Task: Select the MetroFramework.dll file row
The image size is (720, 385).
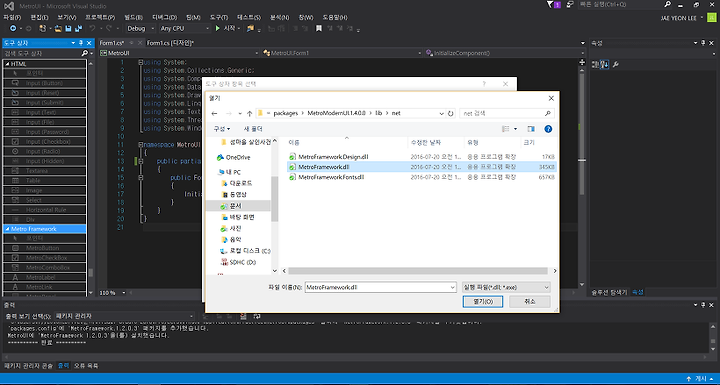Action: (422, 167)
